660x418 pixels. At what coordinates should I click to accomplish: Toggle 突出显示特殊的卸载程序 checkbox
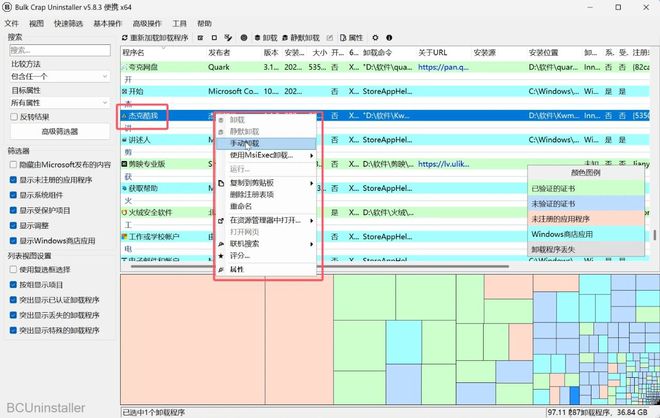pos(13,330)
